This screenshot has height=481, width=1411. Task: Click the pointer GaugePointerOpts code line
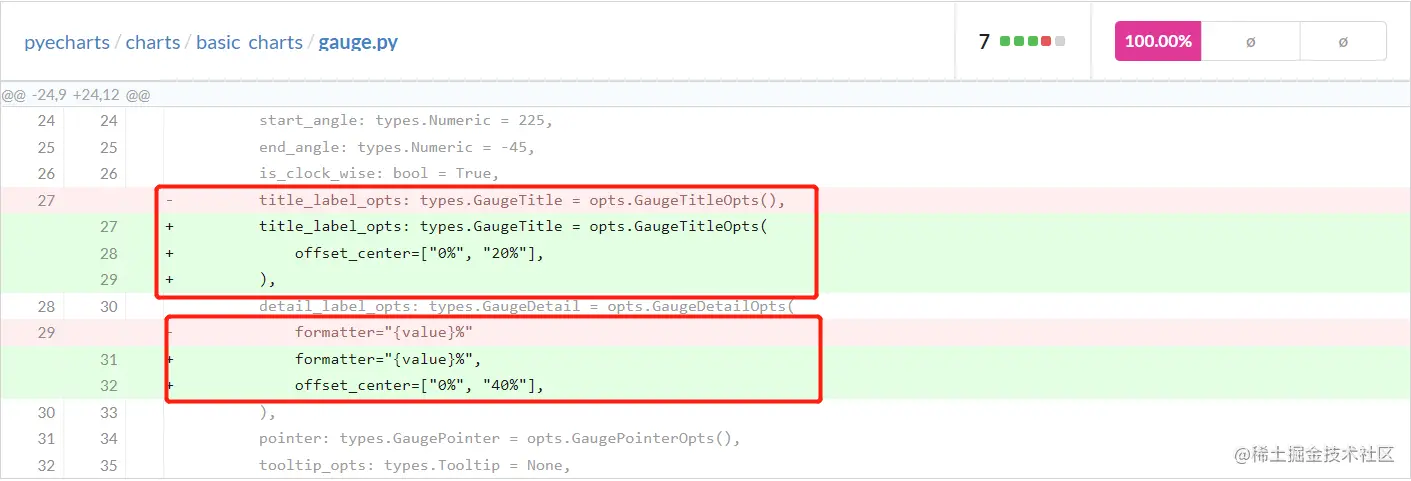tap(499, 438)
